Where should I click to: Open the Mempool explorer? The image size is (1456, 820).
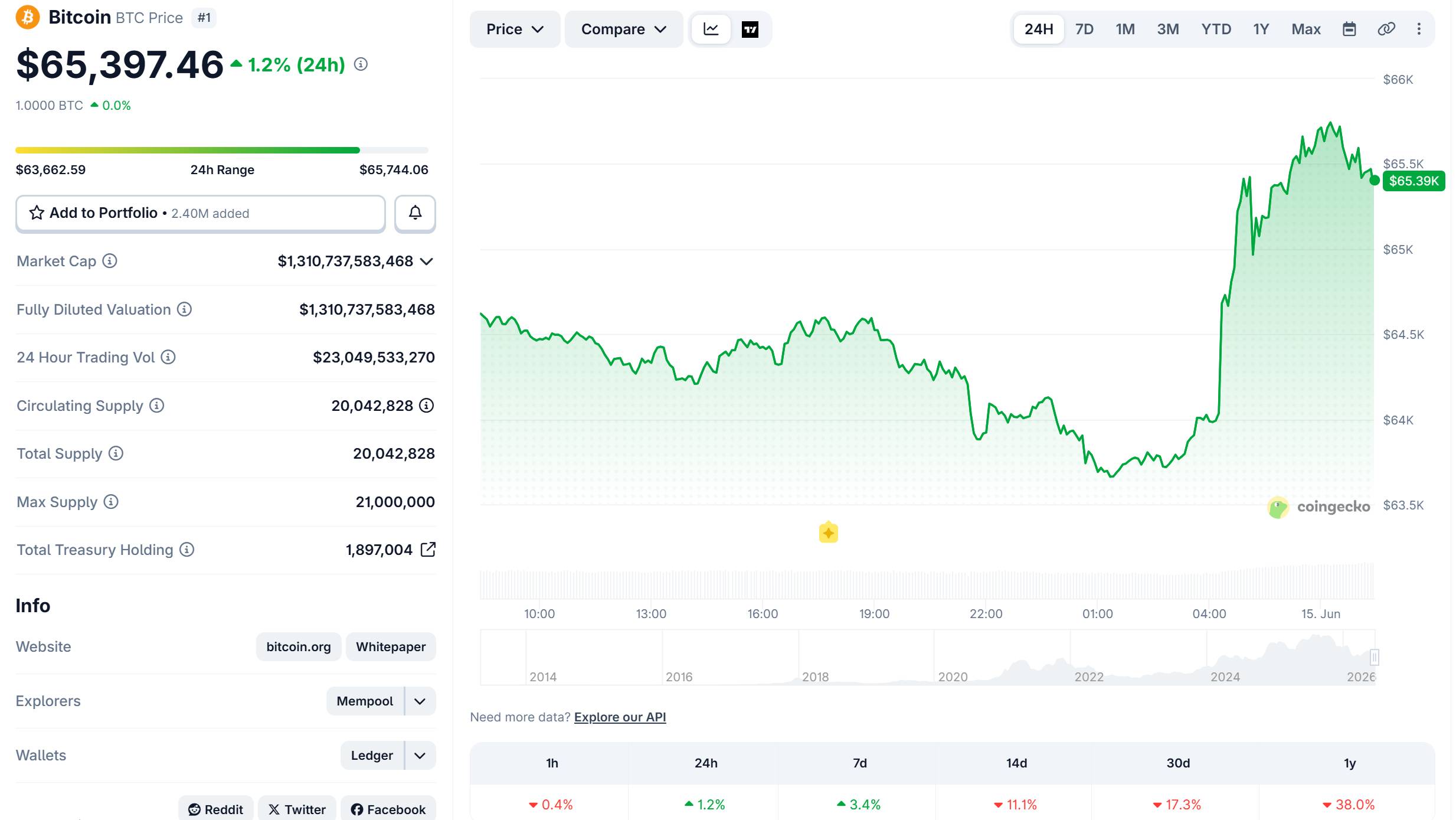coord(365,701)
